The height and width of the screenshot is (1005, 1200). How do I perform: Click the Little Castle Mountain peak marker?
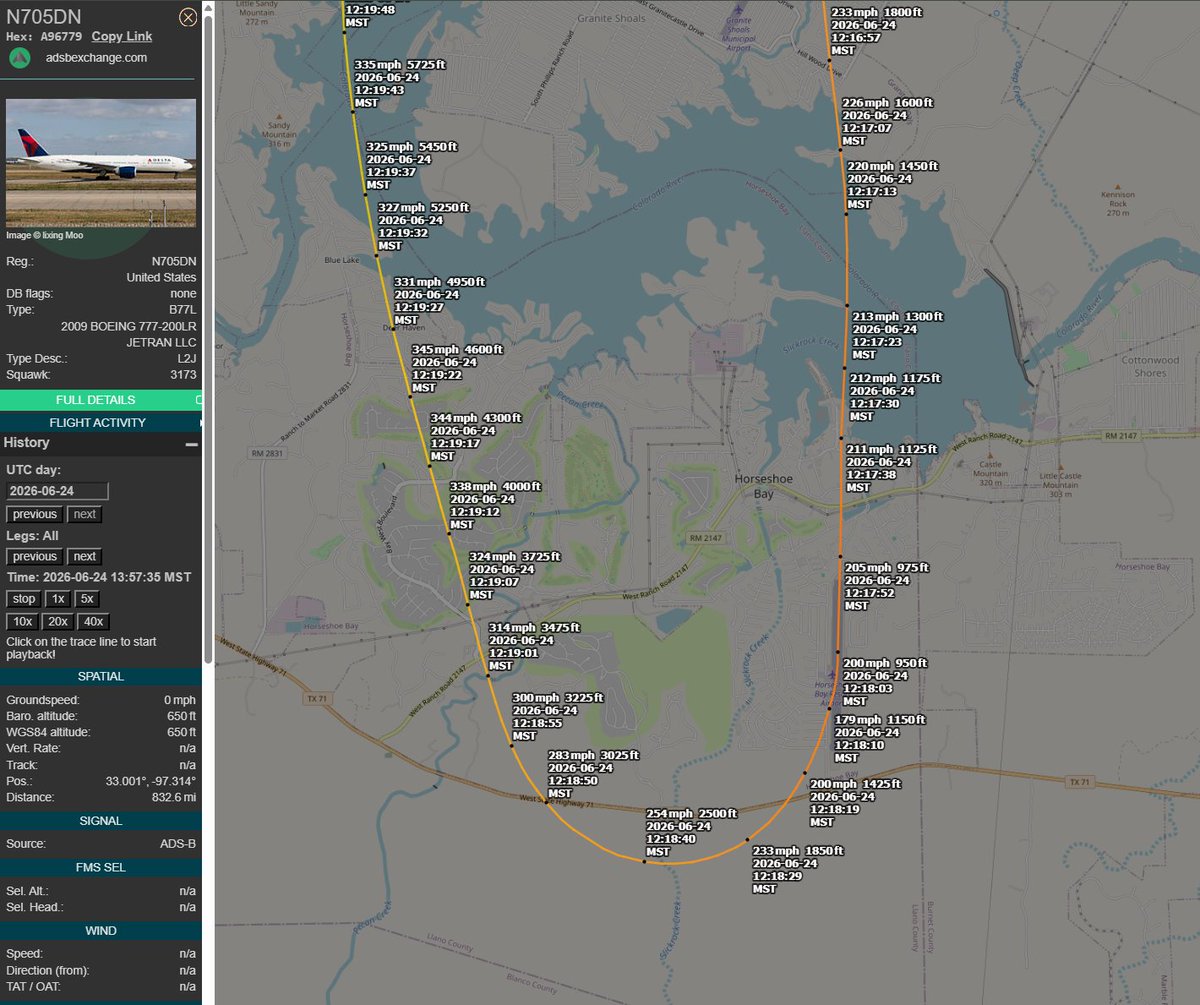pyautogui.click(x=1060, y=469)
